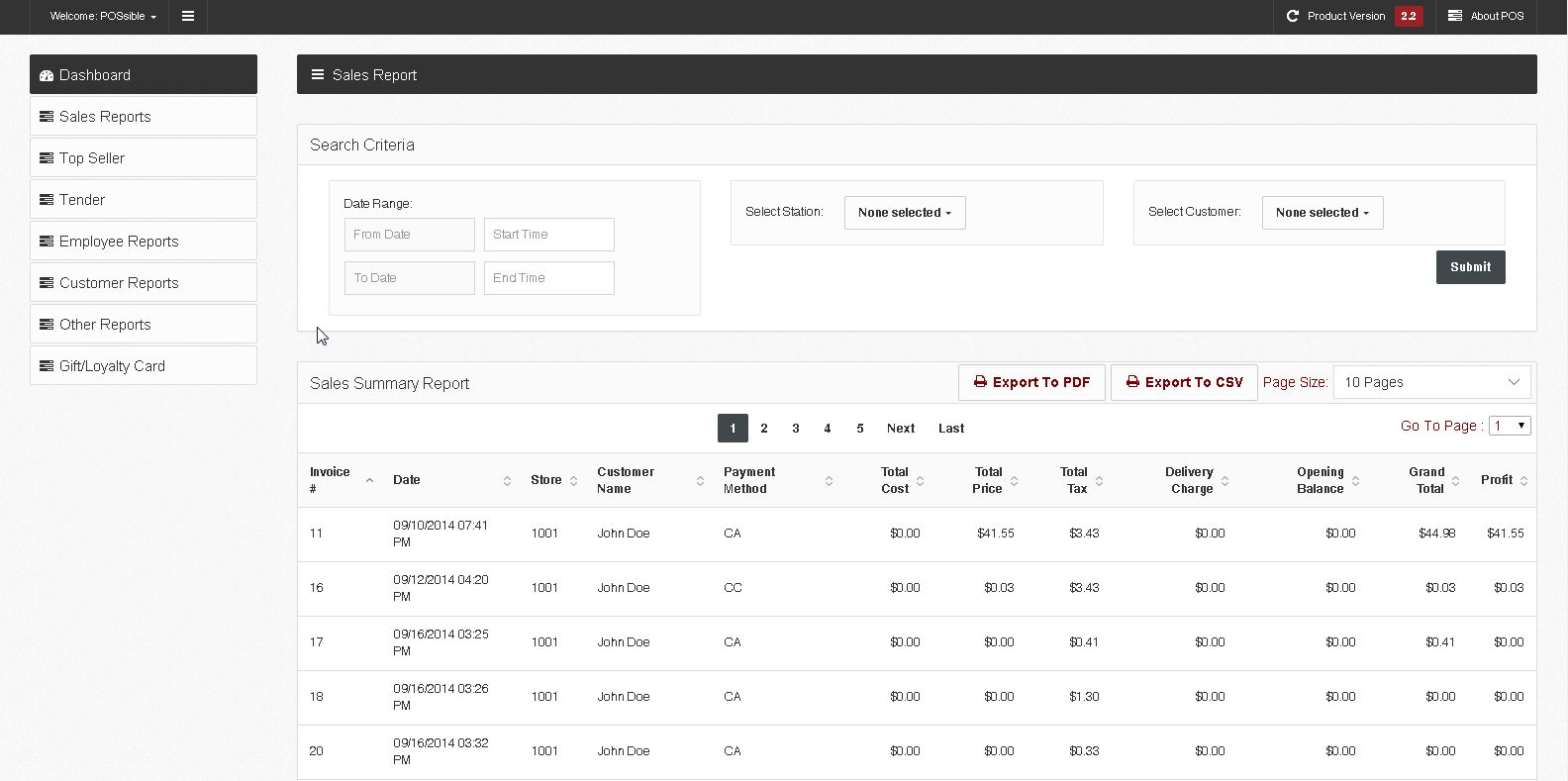Viewport: 1568px width, 781px height.
Task: Open the Page Size dropdown
Action: (1431, 382)
